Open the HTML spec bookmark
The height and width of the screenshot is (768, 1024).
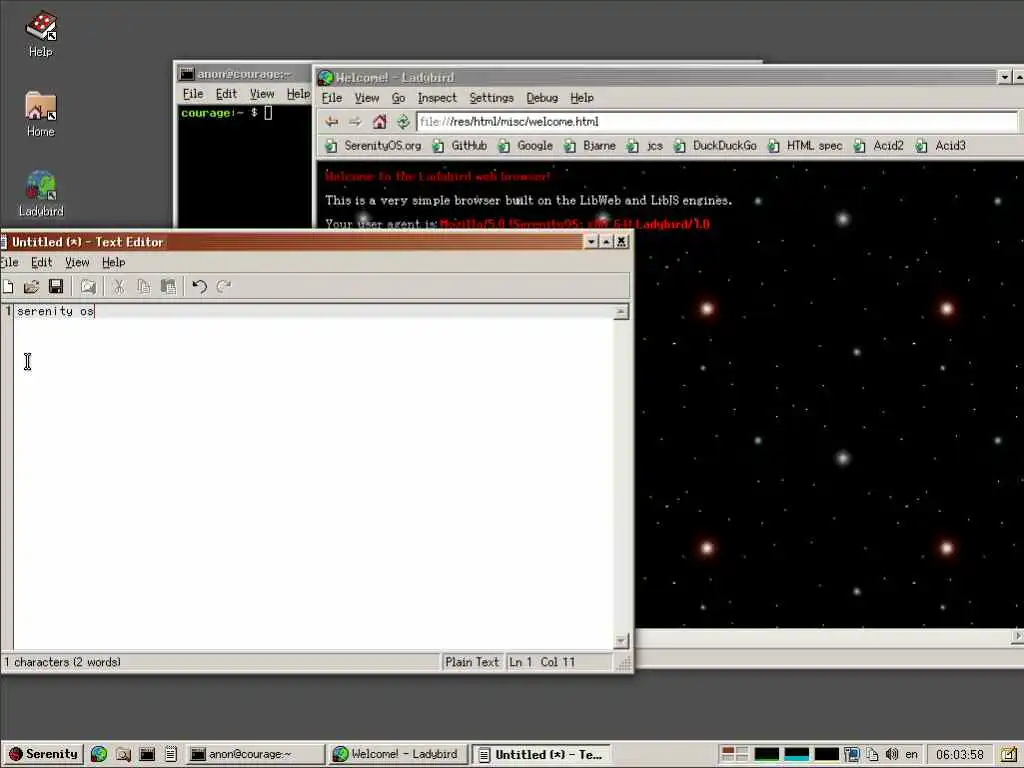coord(805,146)
